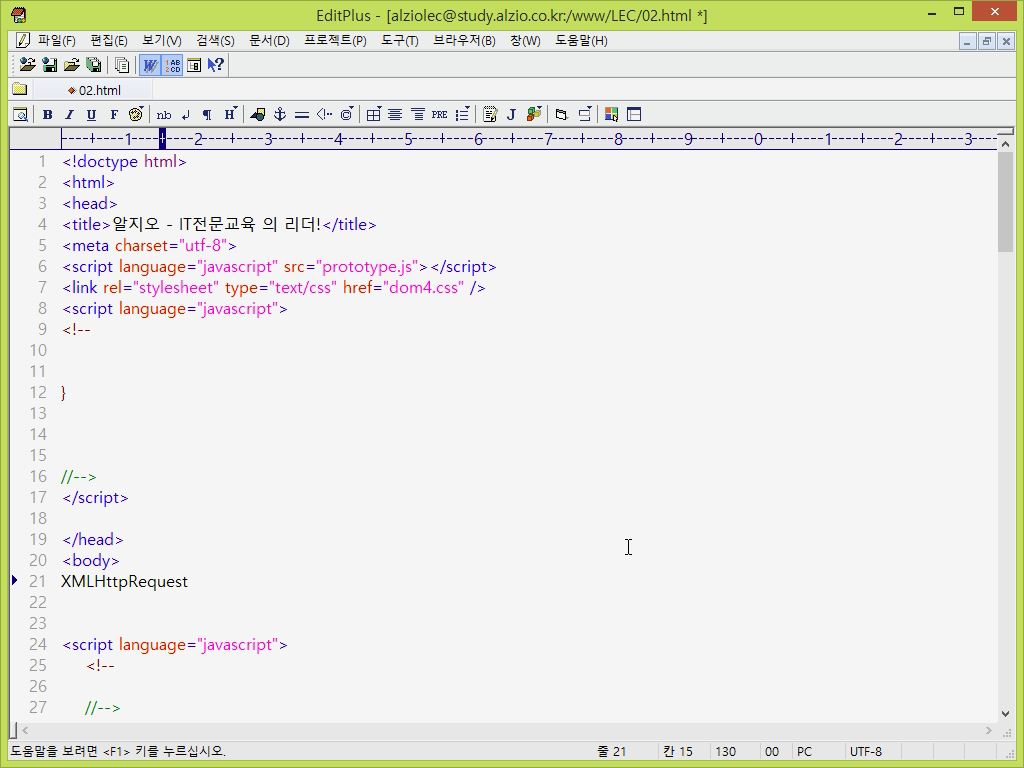Screen dimensions: 1024x768
Task: Open the form controls dropdown
Action: [x=584, y=114]
